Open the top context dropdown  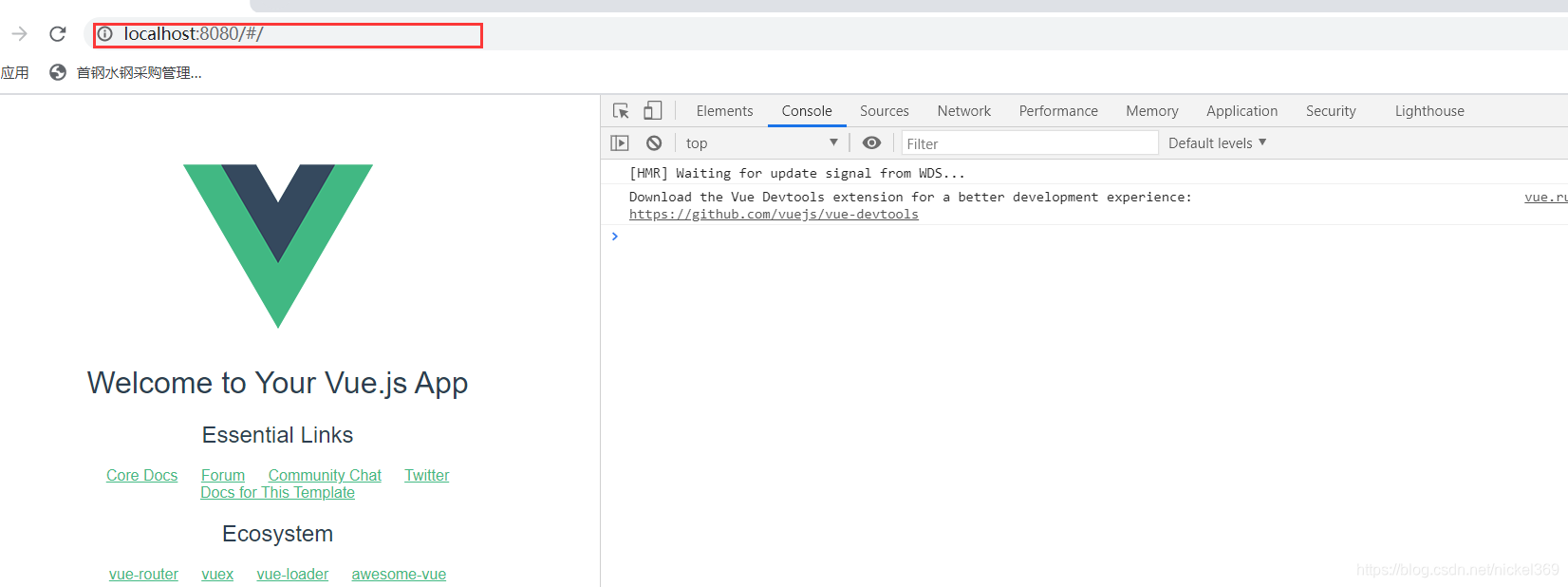pyautogui.click(x=762, y=143)
